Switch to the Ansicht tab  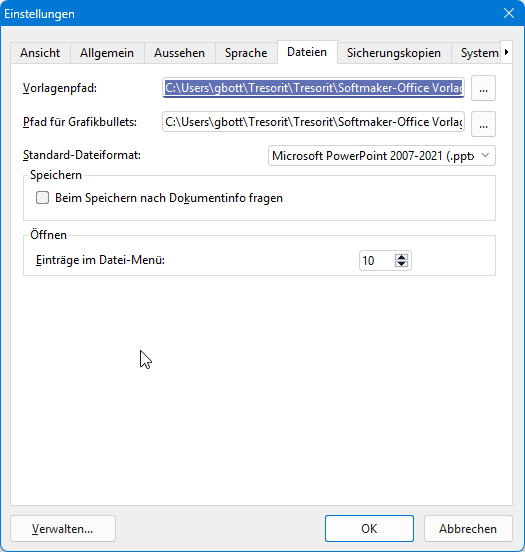click(x=40, y=53)
